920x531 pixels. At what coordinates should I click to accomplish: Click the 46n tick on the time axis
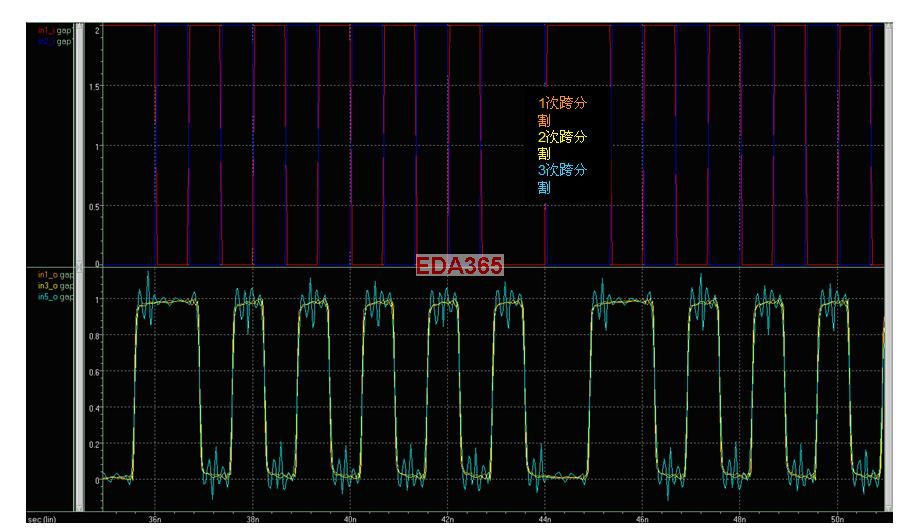(x=642, y=519)
